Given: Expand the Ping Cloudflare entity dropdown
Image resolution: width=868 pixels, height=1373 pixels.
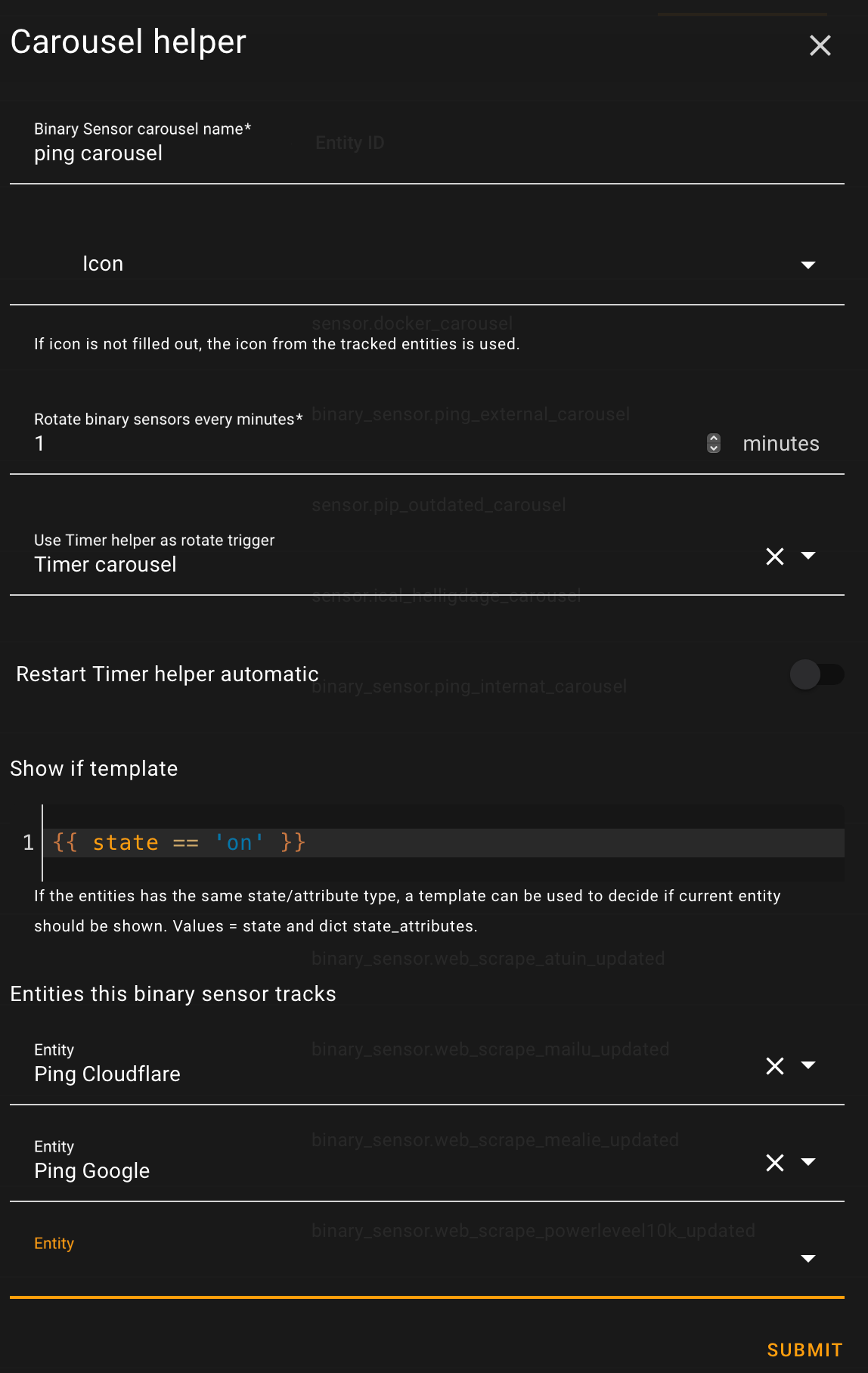Looking at the screenshot, I should pyautogui.click(x=808, y=1065).
